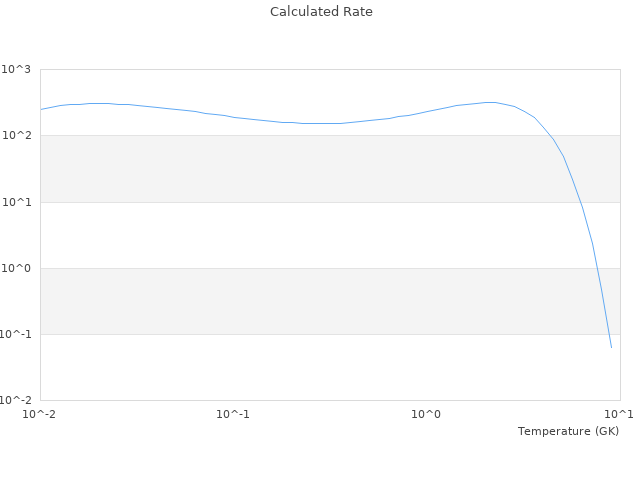
Task: Click the vertical axis 10^1 tick label
Action: 16,202
